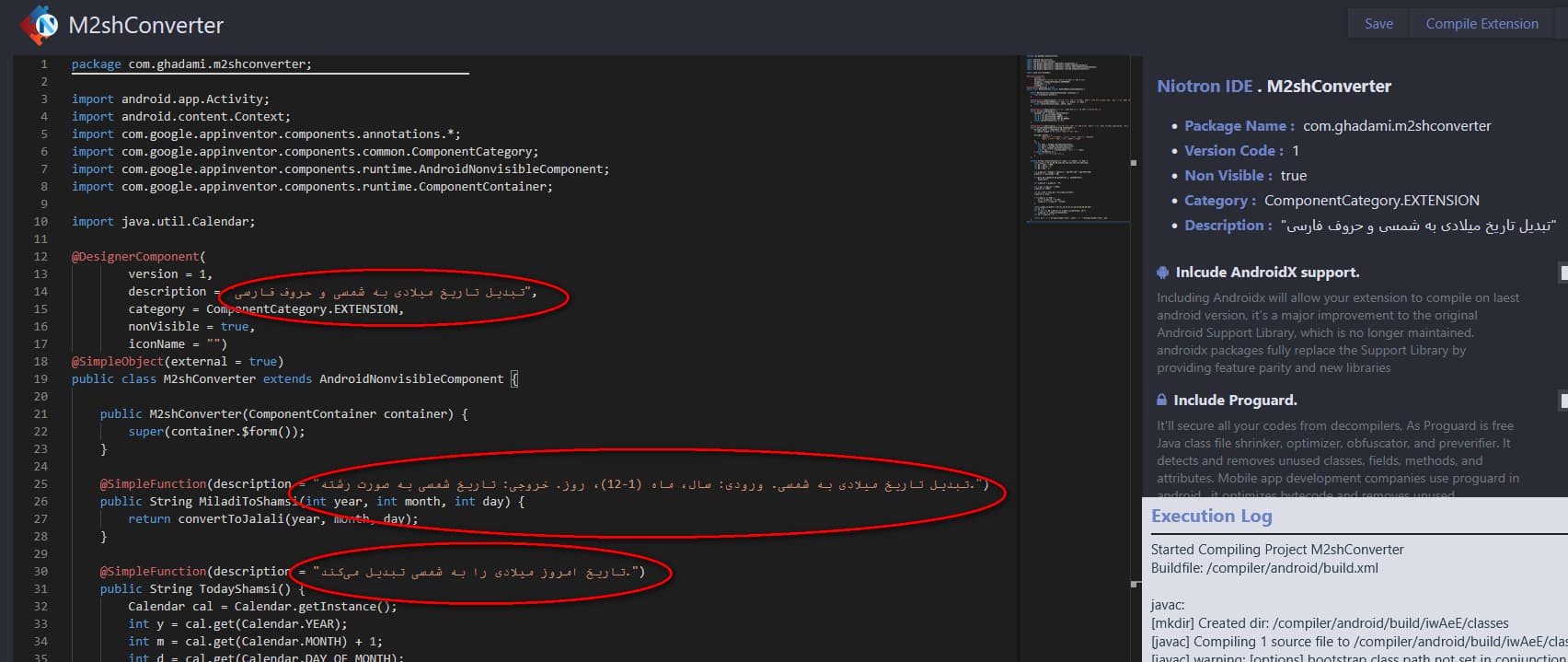Click the iconName code line
1568x662 pixels.
(x=178, y=343)
